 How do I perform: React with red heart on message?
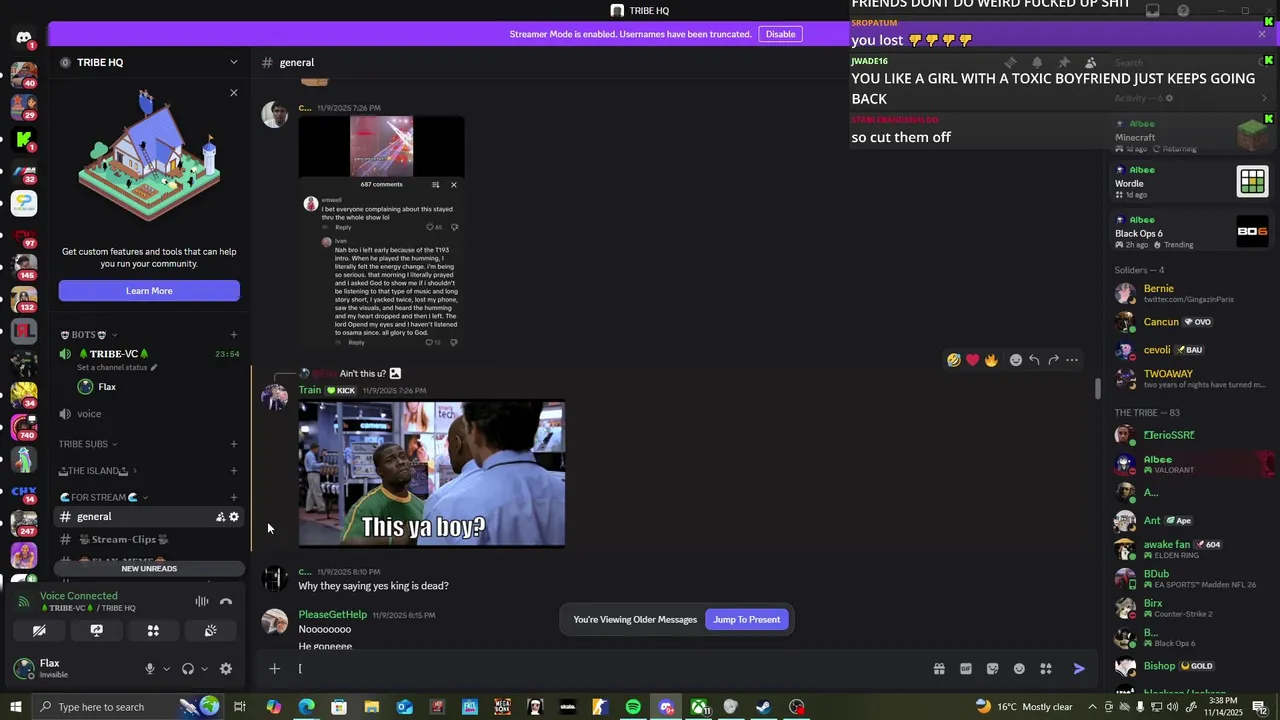972,360
